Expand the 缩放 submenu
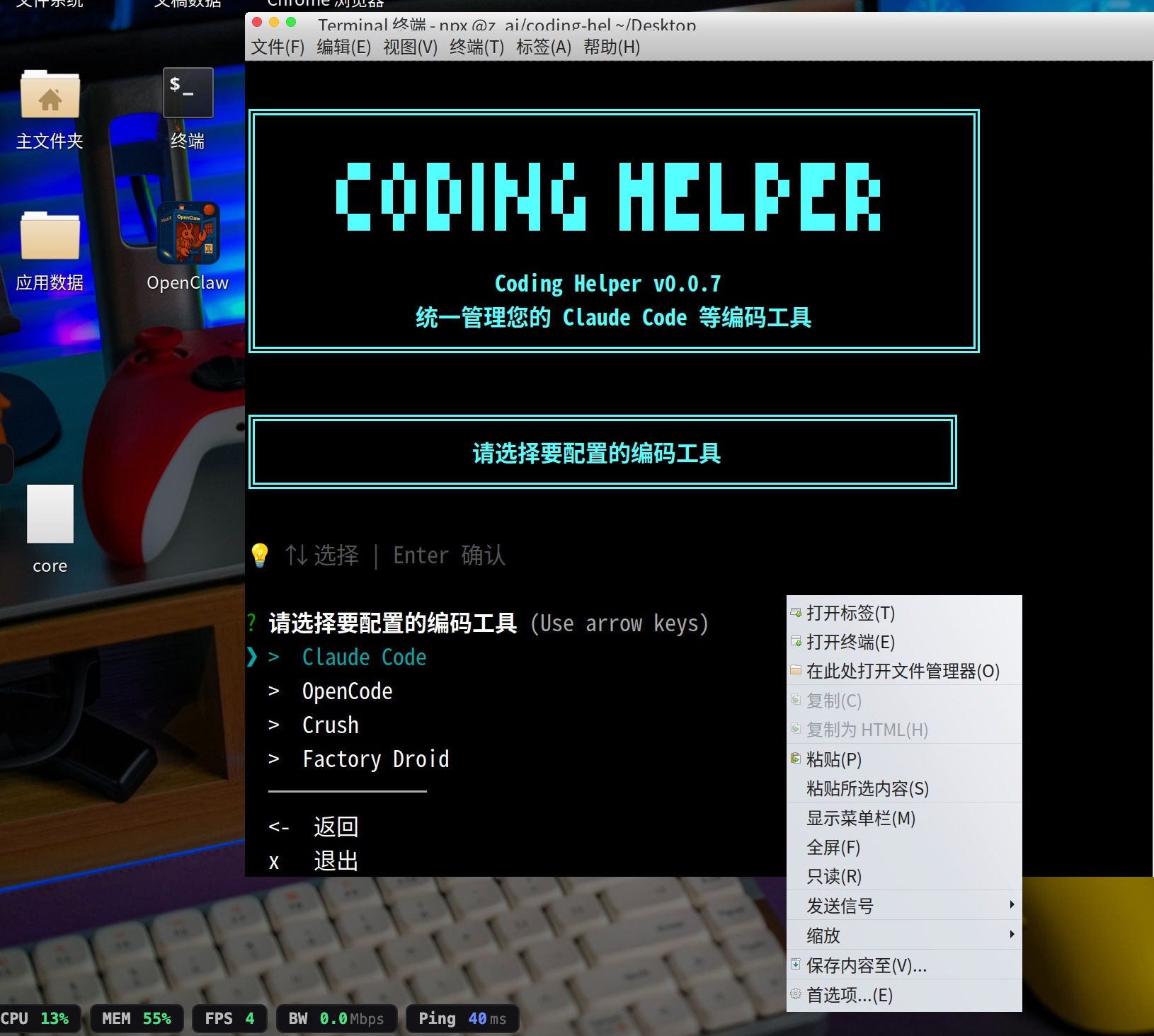The width and height of the screenshot is (1154, 1036). coord(904,936)
